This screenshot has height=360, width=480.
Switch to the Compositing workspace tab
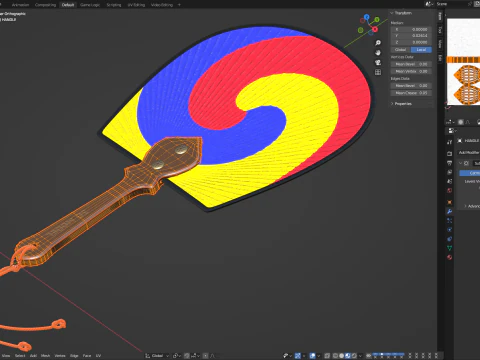coord(45,5)
